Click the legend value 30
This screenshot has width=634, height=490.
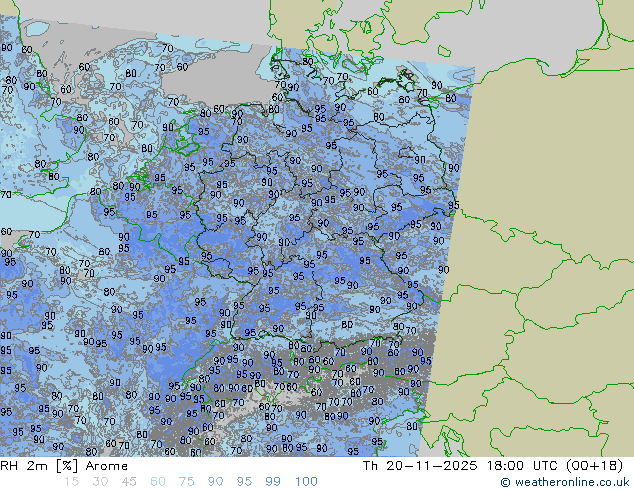pyautogui.click(x=100, y=482)
